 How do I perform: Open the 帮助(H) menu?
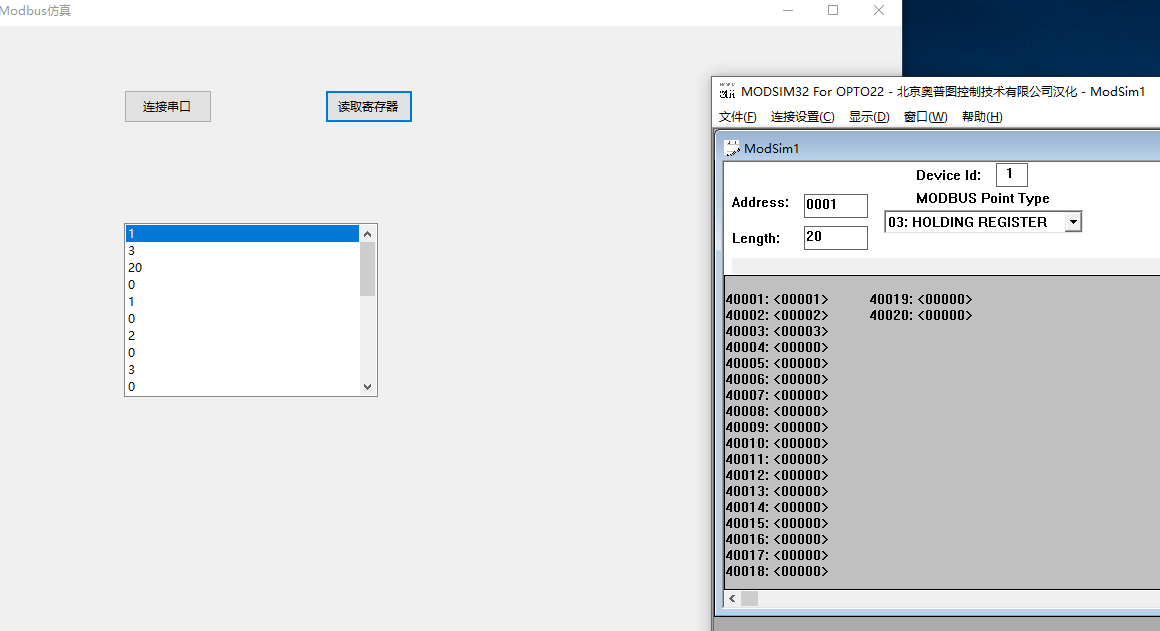[x=982, y=117]
